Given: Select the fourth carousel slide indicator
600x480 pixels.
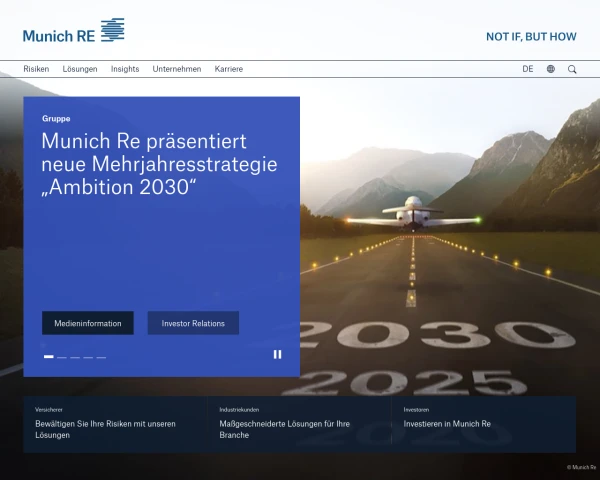Looking at the screenshot, I should [87, 357].
